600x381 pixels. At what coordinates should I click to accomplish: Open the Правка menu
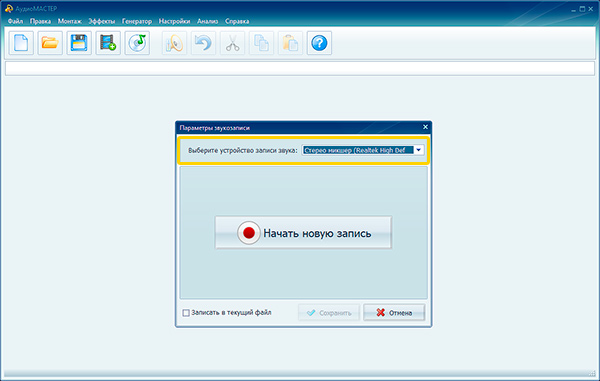41,21
